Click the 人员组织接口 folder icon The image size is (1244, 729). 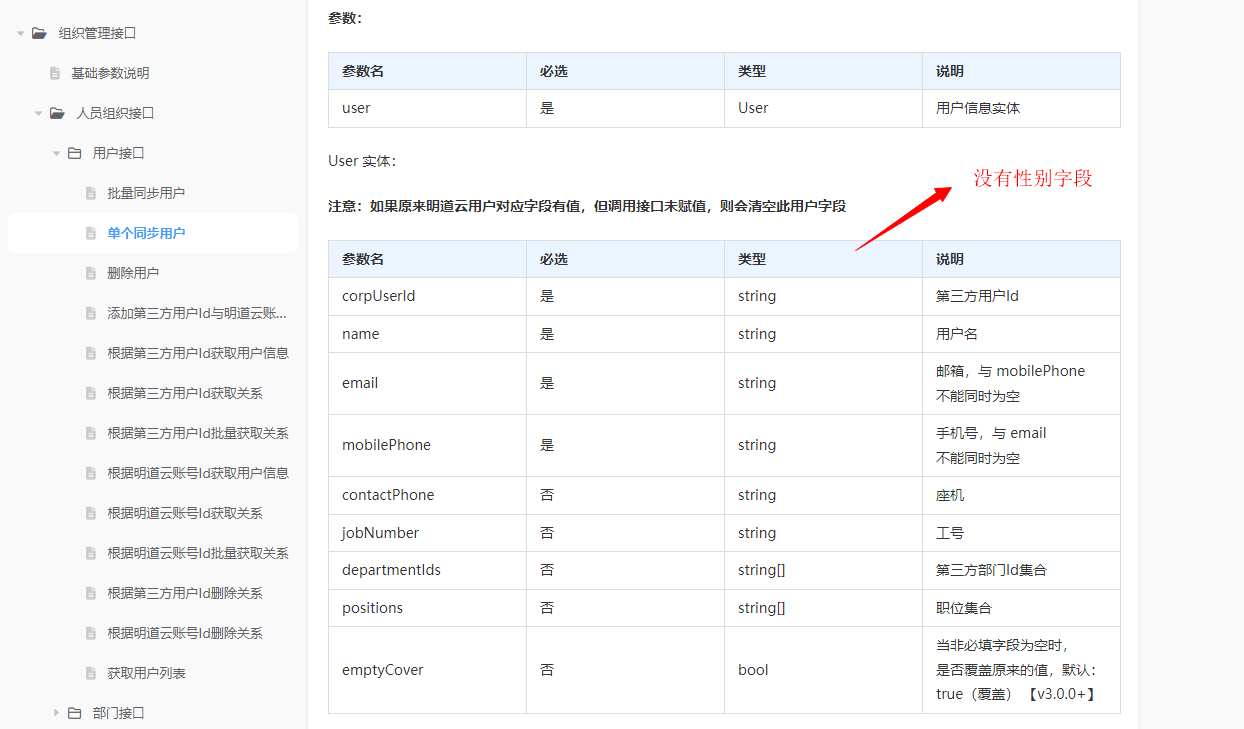point(57,113)
